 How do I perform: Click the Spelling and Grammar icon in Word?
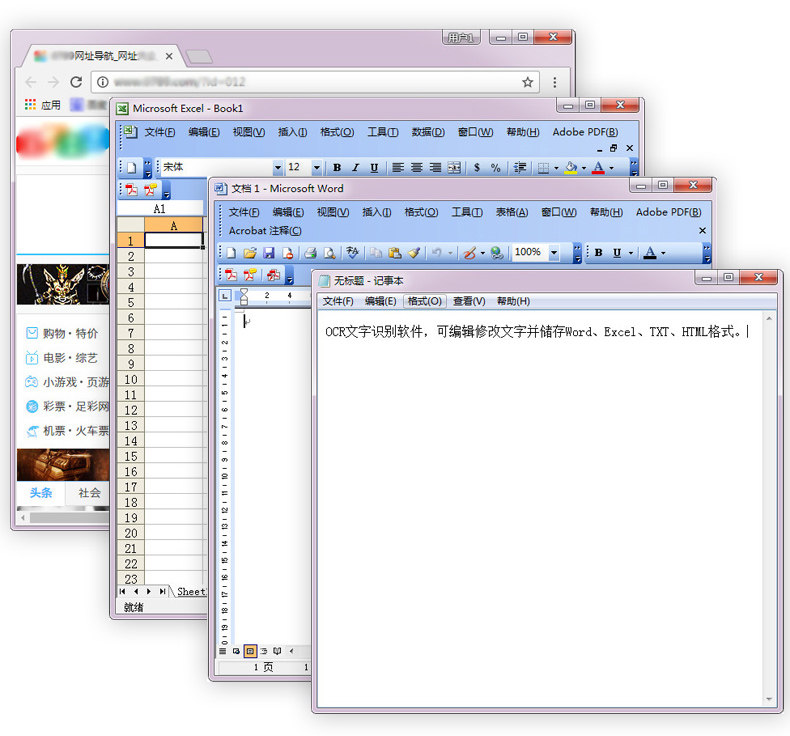tap(352, 252)
